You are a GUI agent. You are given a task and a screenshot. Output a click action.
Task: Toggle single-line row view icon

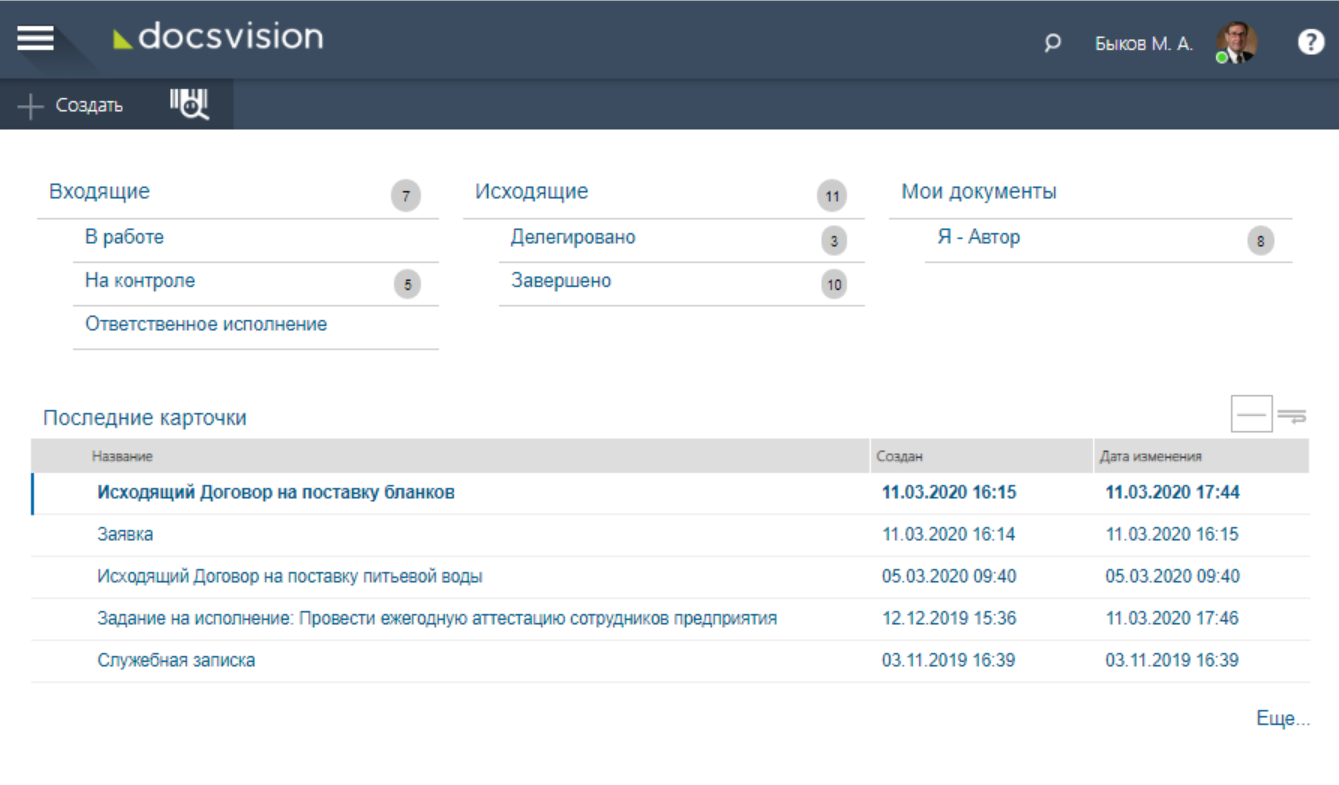click(1251, 413)
